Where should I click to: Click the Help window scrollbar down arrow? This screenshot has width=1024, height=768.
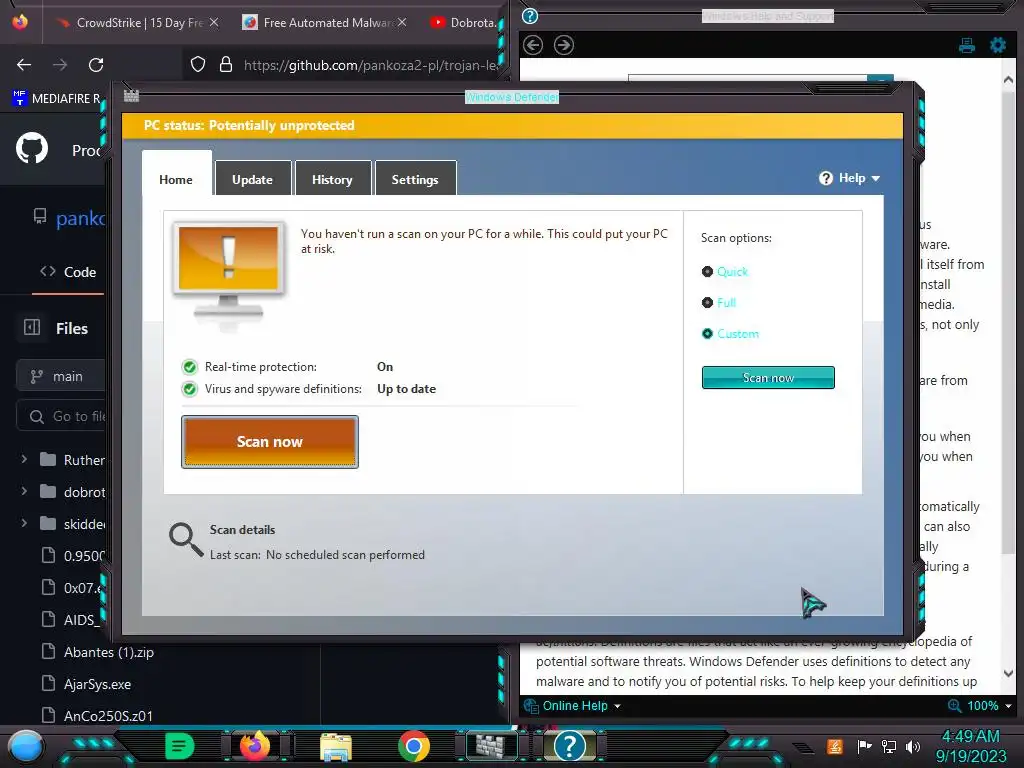pyautogui.click(x=1008, y=673)
